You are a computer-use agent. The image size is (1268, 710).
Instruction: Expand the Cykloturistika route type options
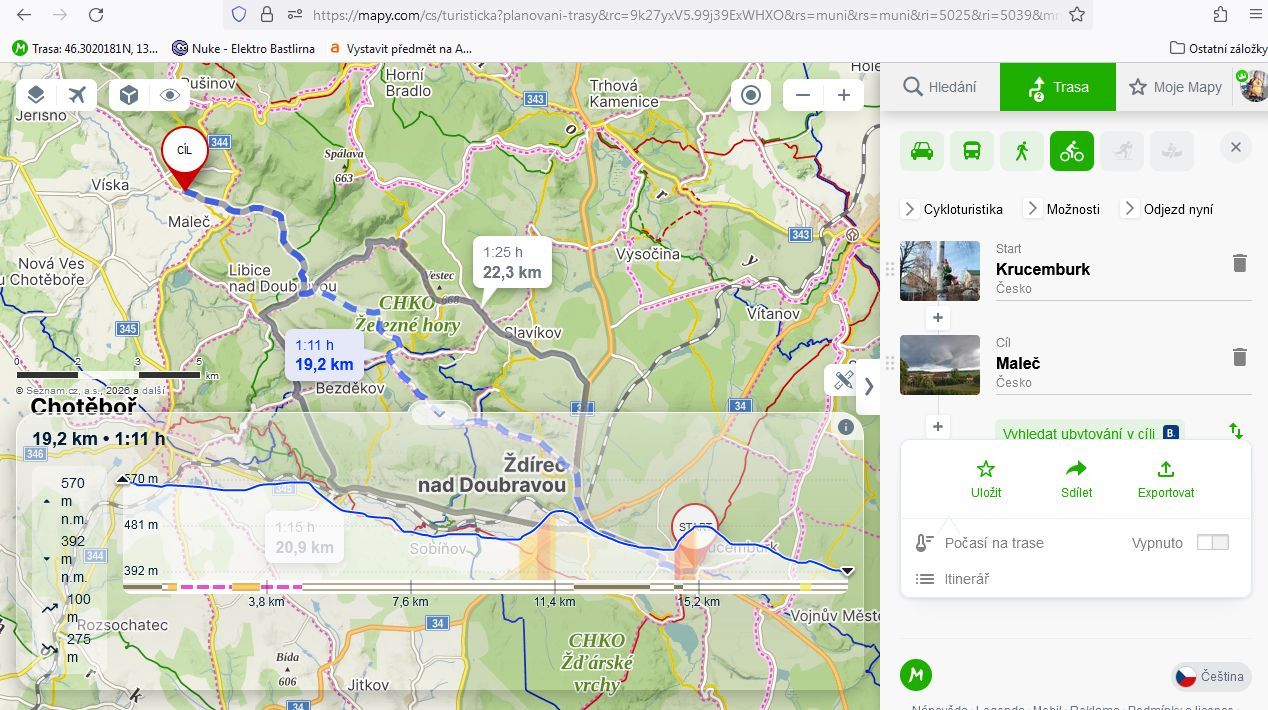point(953,209)
